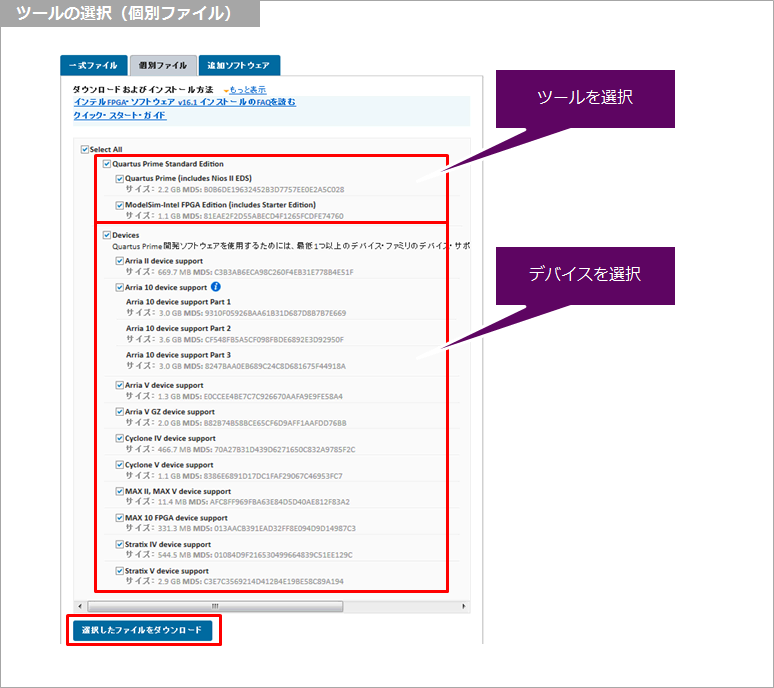Open the 一式ファイル tab
774x688 pixels.
93,66
